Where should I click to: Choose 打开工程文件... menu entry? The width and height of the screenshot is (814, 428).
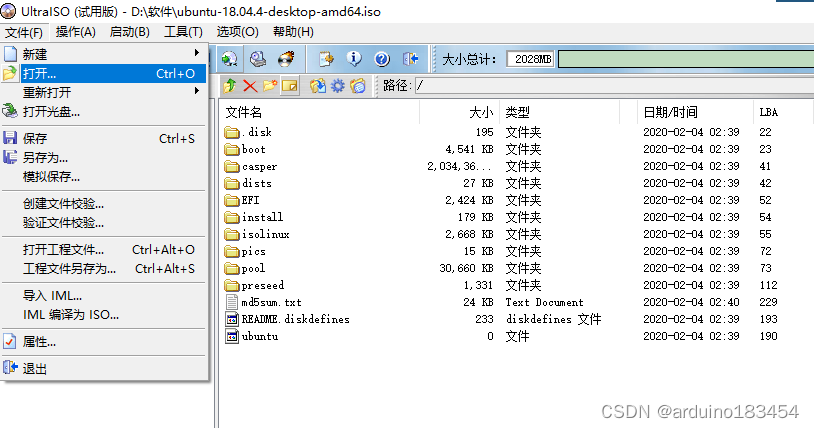pyautogui.click(x=104, y=250)
